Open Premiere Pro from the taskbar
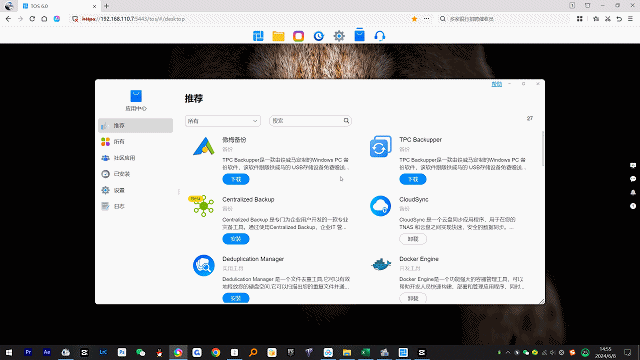 [28, 352]
